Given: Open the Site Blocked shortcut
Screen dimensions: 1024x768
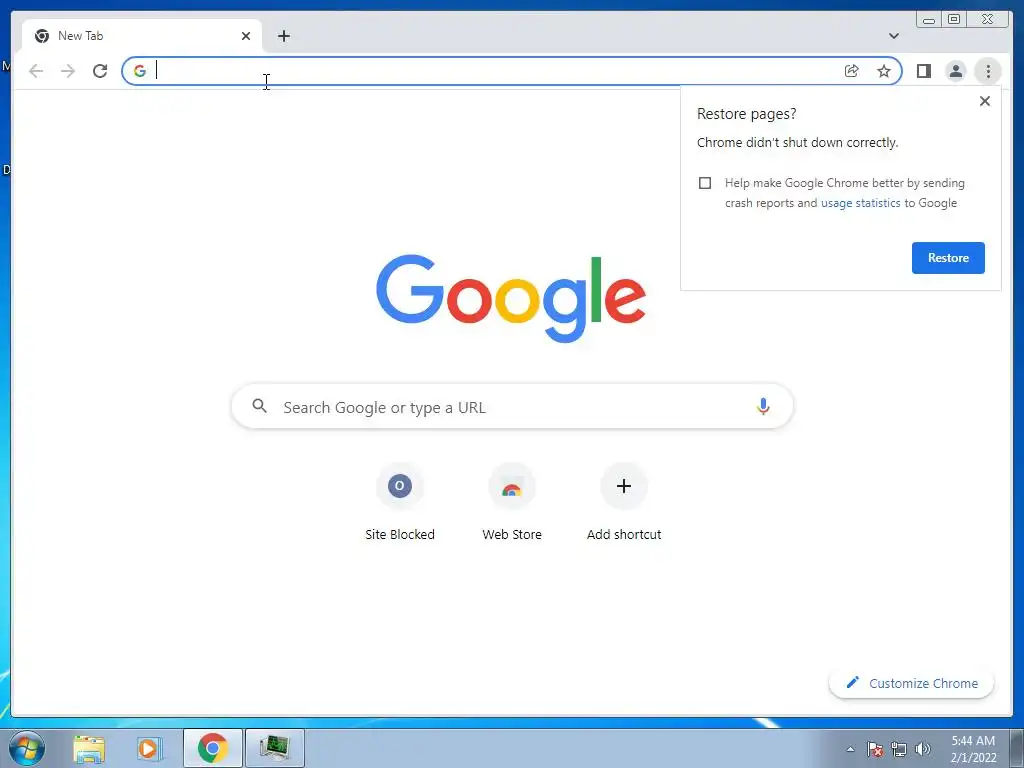Looking at the screenshot, I should 400,503.
